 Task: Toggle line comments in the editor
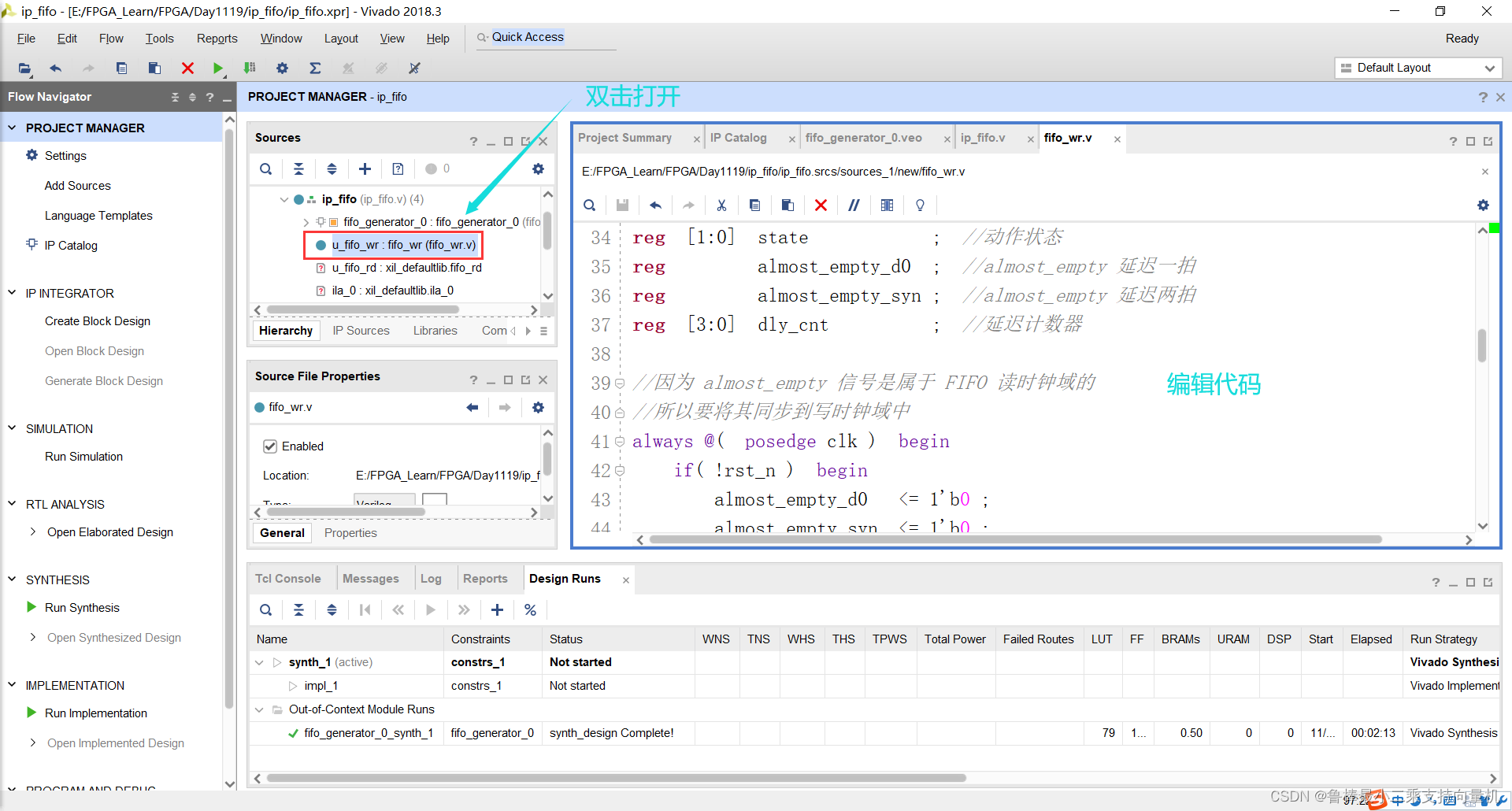pyautogui.click(x=854, y=206)
